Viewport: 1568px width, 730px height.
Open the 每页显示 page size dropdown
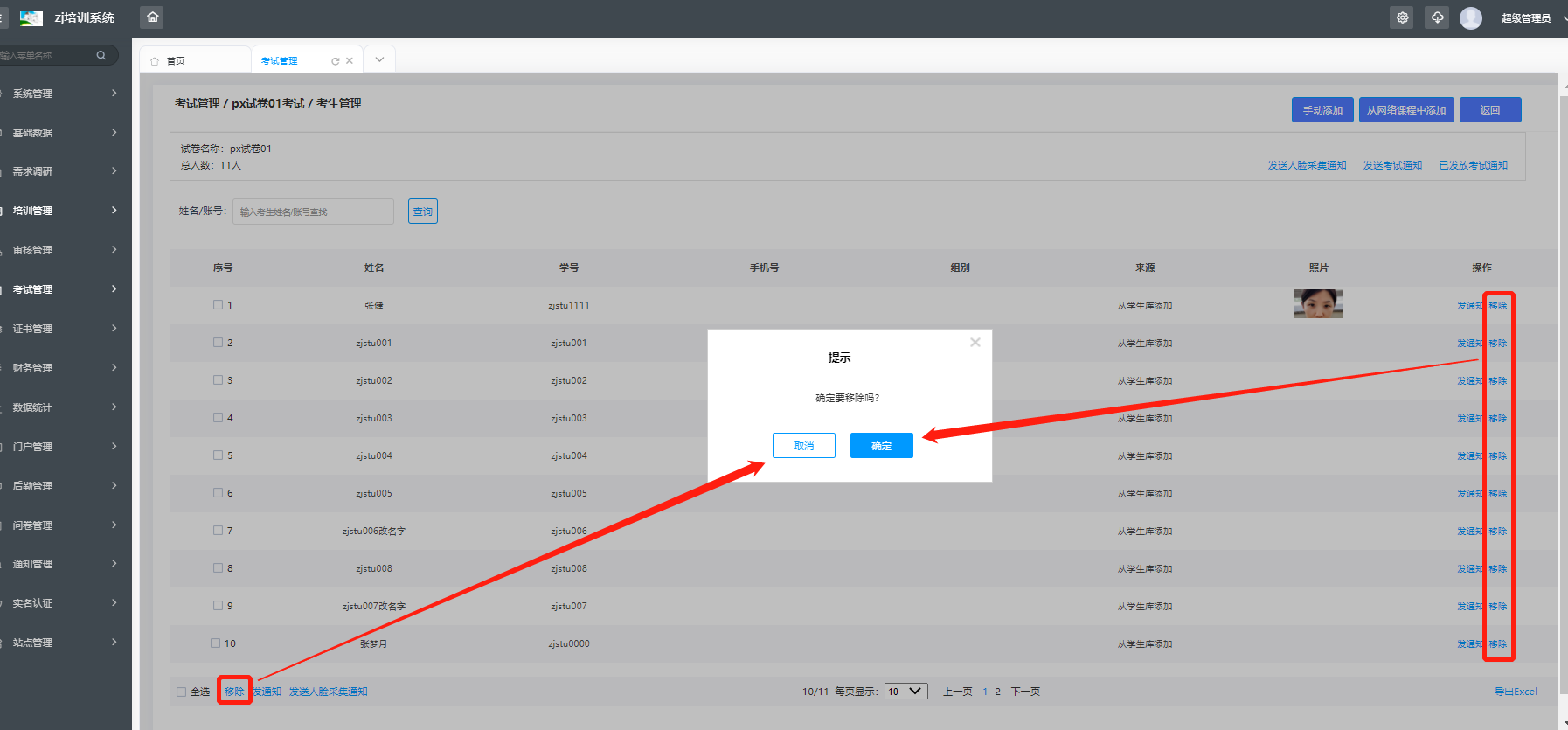906,692
